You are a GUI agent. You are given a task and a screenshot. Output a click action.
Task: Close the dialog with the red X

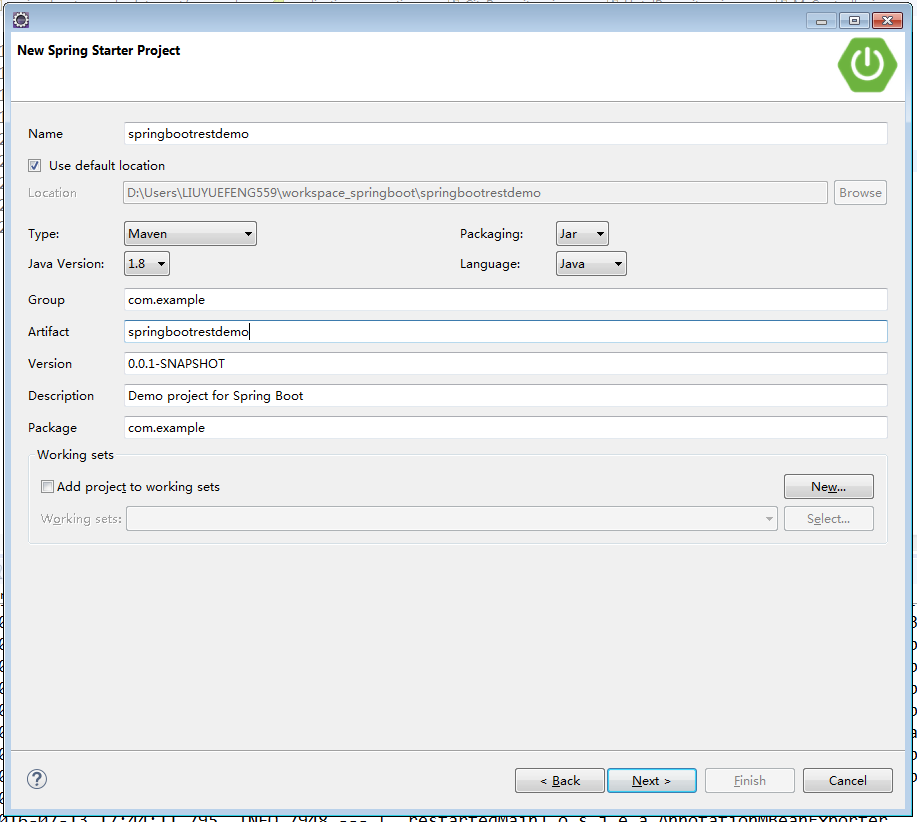tap(887, 21)
